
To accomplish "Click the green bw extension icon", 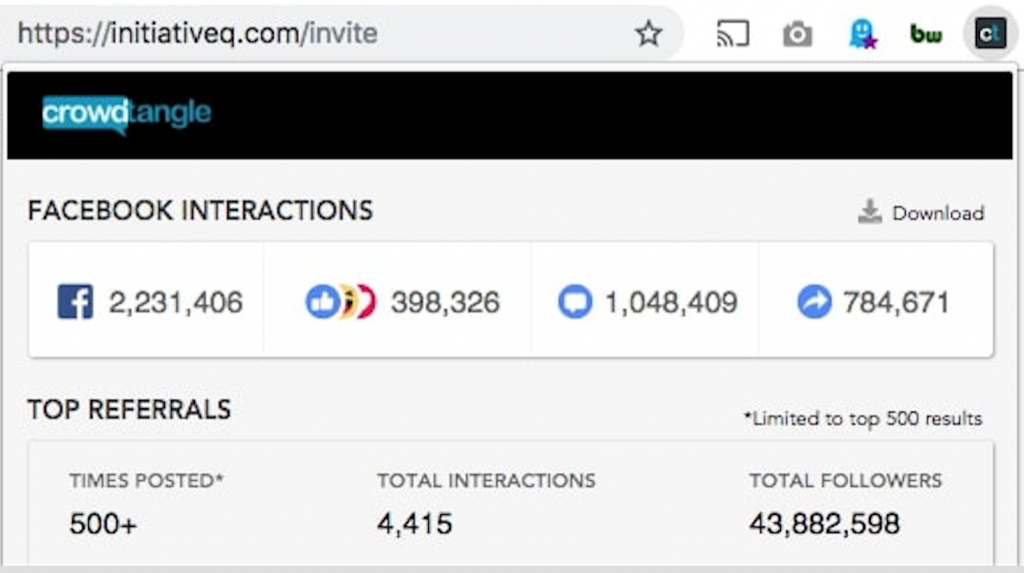I will tap(926, 35).
